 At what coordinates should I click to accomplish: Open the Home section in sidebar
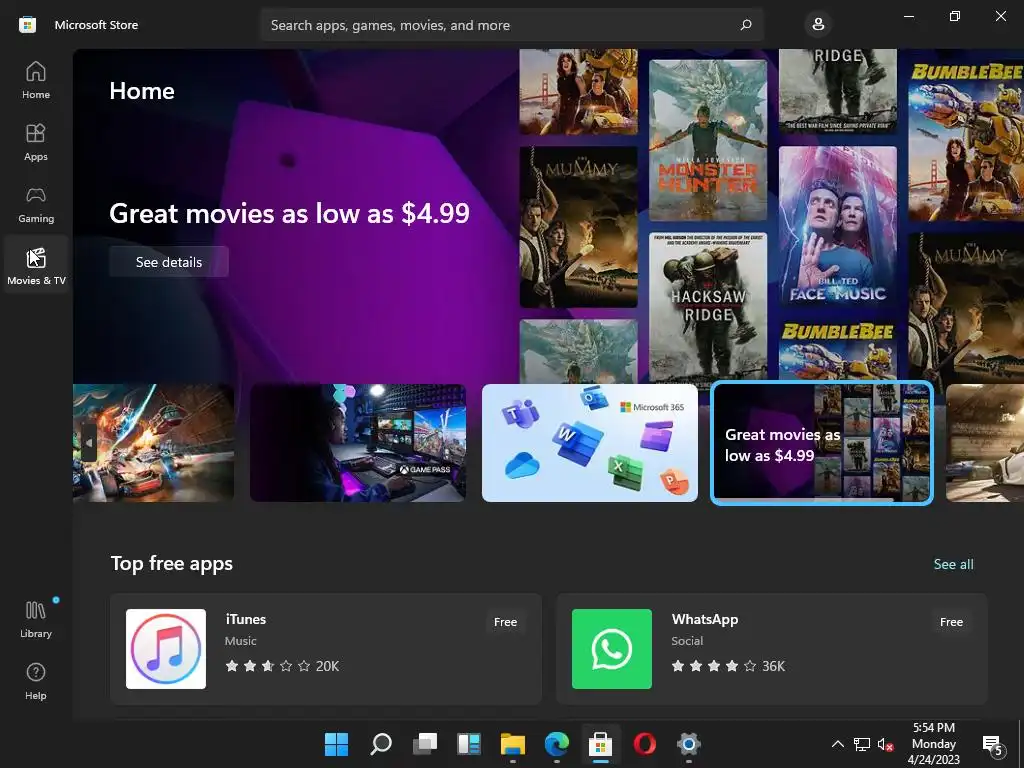(x=36, y=80)
